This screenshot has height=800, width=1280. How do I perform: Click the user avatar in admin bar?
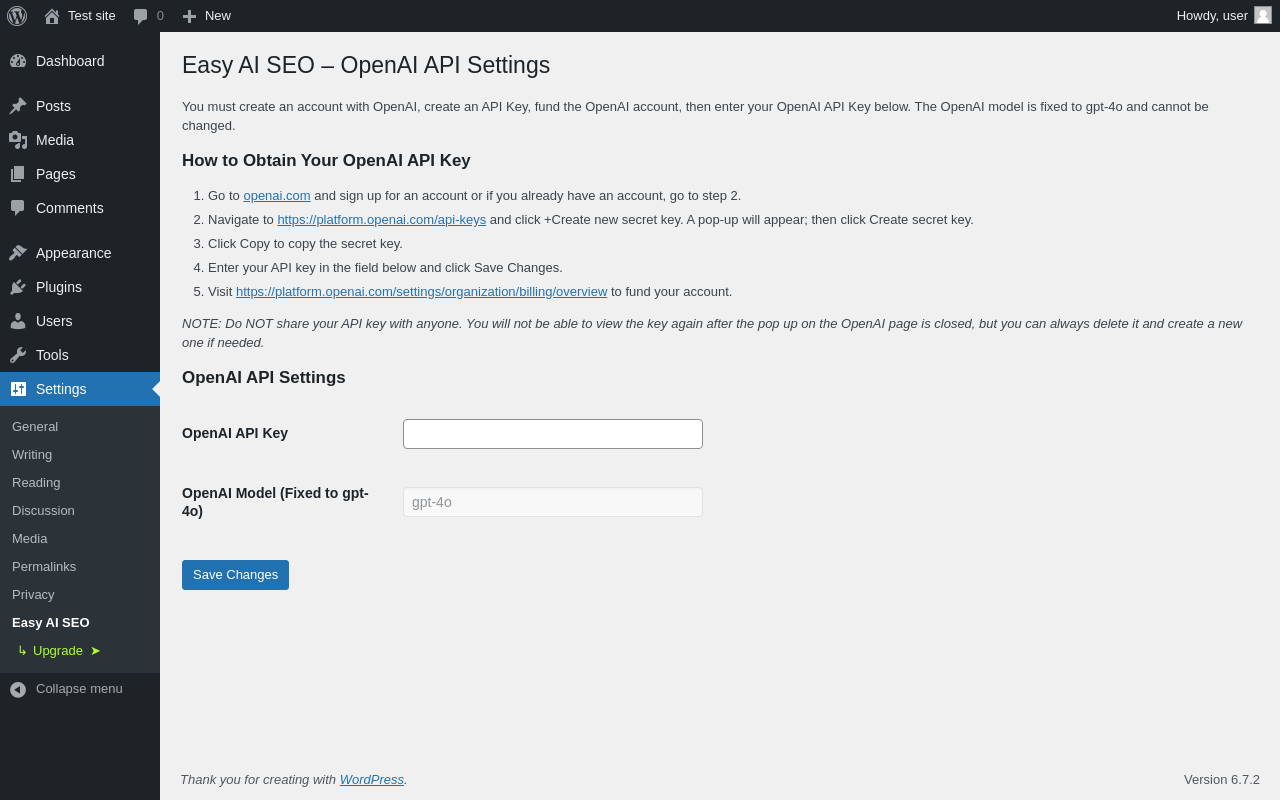(x=1263, y=15)
